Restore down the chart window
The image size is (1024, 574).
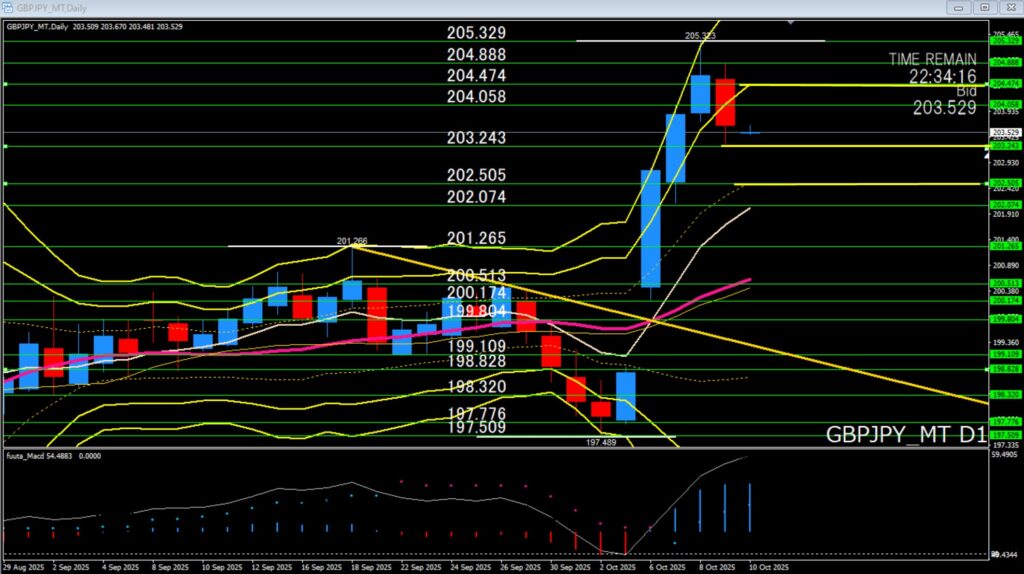[x=985, y=7]
